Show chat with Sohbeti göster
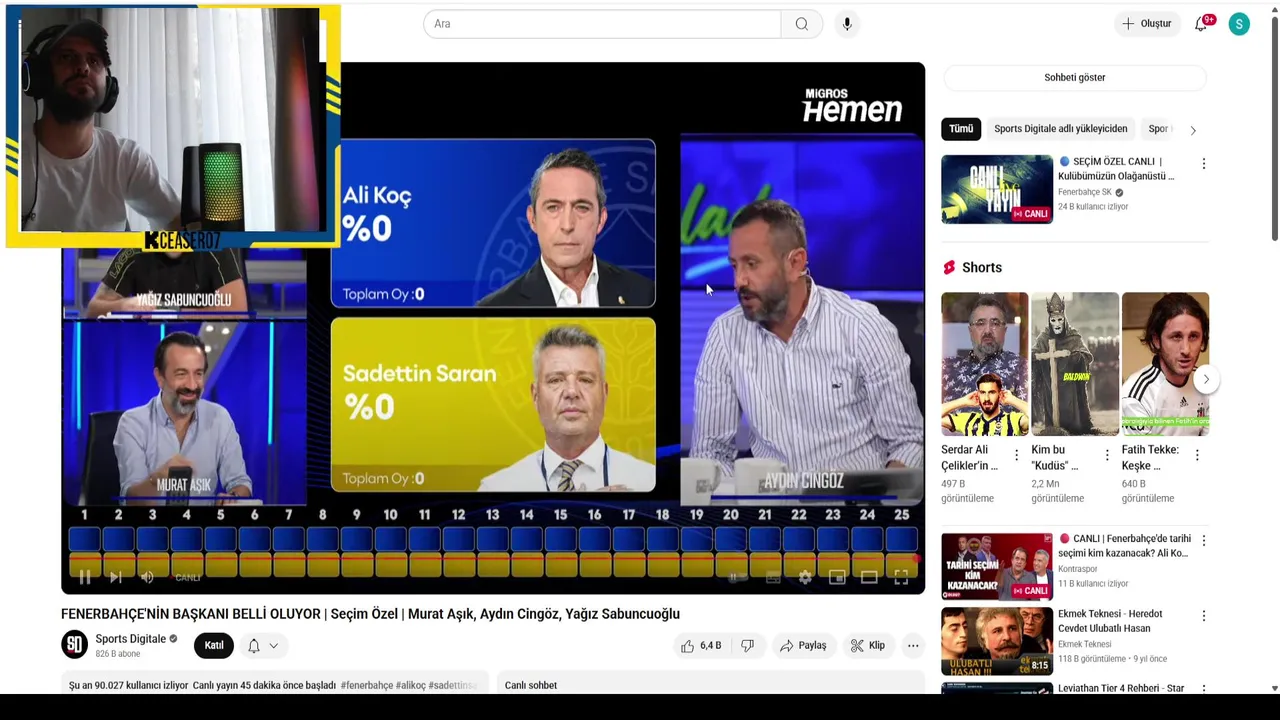Viewport: 1280px width, 720px height. [x=1075, y=77]
